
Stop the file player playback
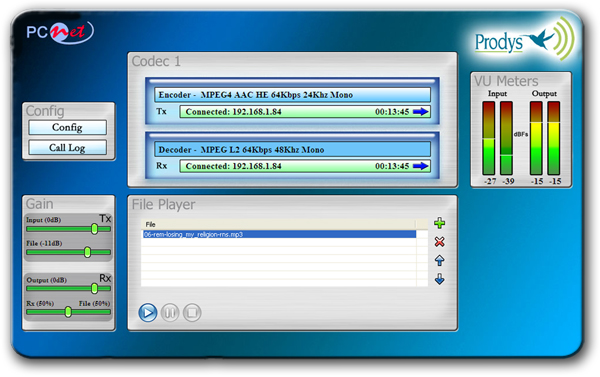click(x=192, y=313)
